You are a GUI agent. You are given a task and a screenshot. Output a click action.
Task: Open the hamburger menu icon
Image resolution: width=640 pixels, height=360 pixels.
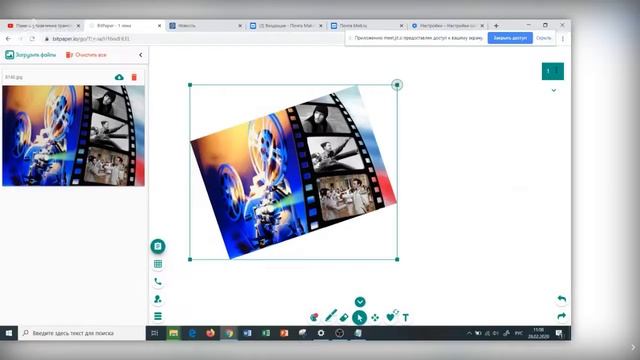coord(158,316)
